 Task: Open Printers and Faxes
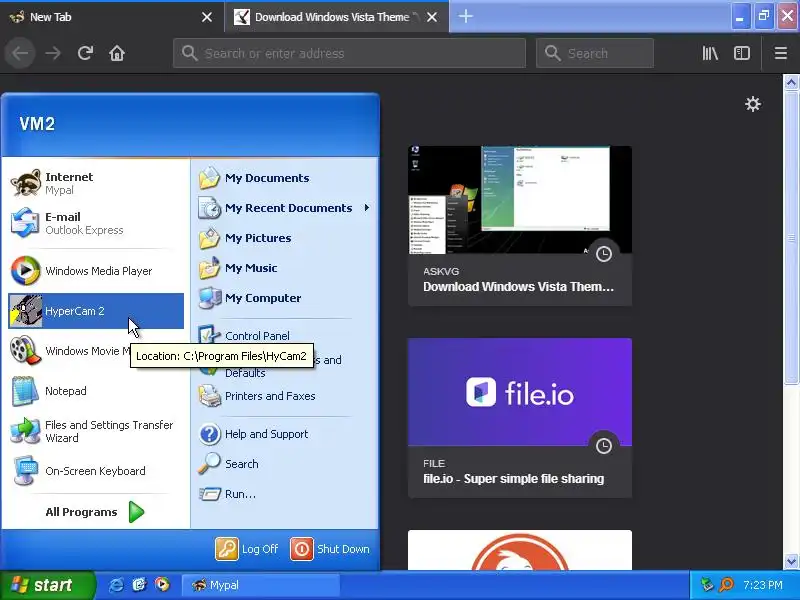283,396
